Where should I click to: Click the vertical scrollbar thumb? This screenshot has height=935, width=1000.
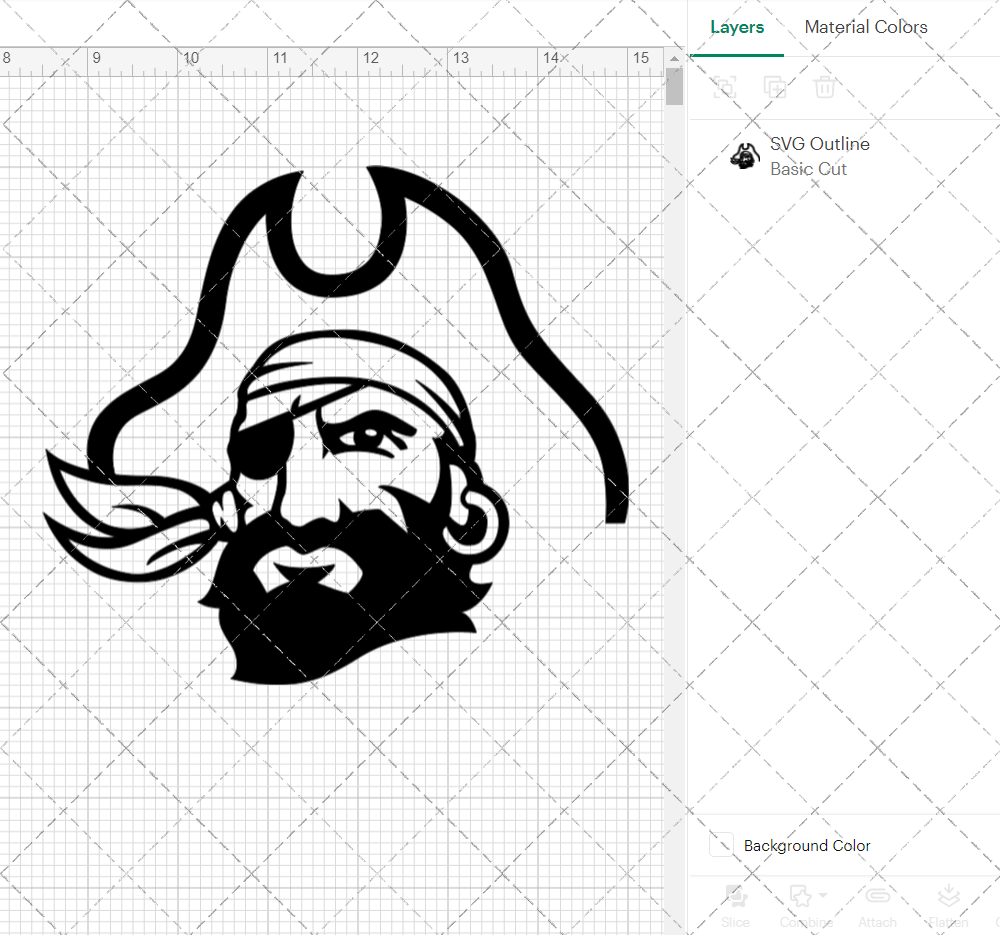point(674,87)
